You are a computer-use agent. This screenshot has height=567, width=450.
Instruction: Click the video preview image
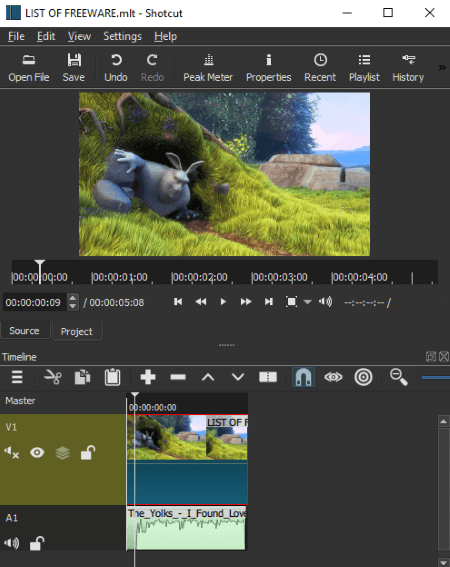[224, 174]
